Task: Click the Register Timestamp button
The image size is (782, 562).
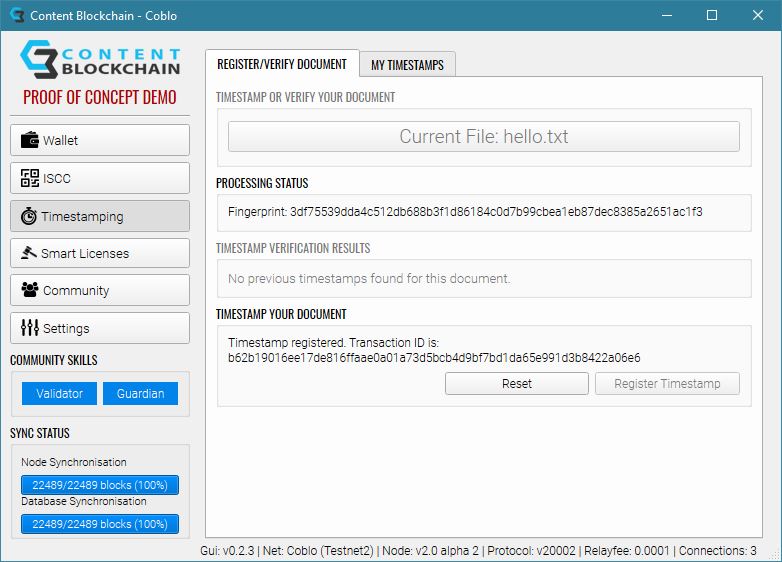Action: pyautogui.click(x=667, y=383)
